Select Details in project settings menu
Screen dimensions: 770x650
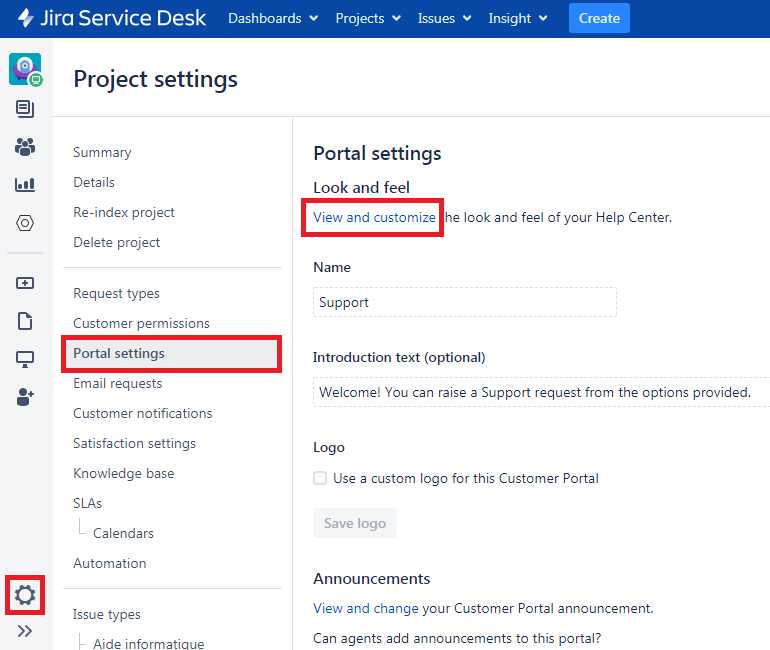(94, 182)
